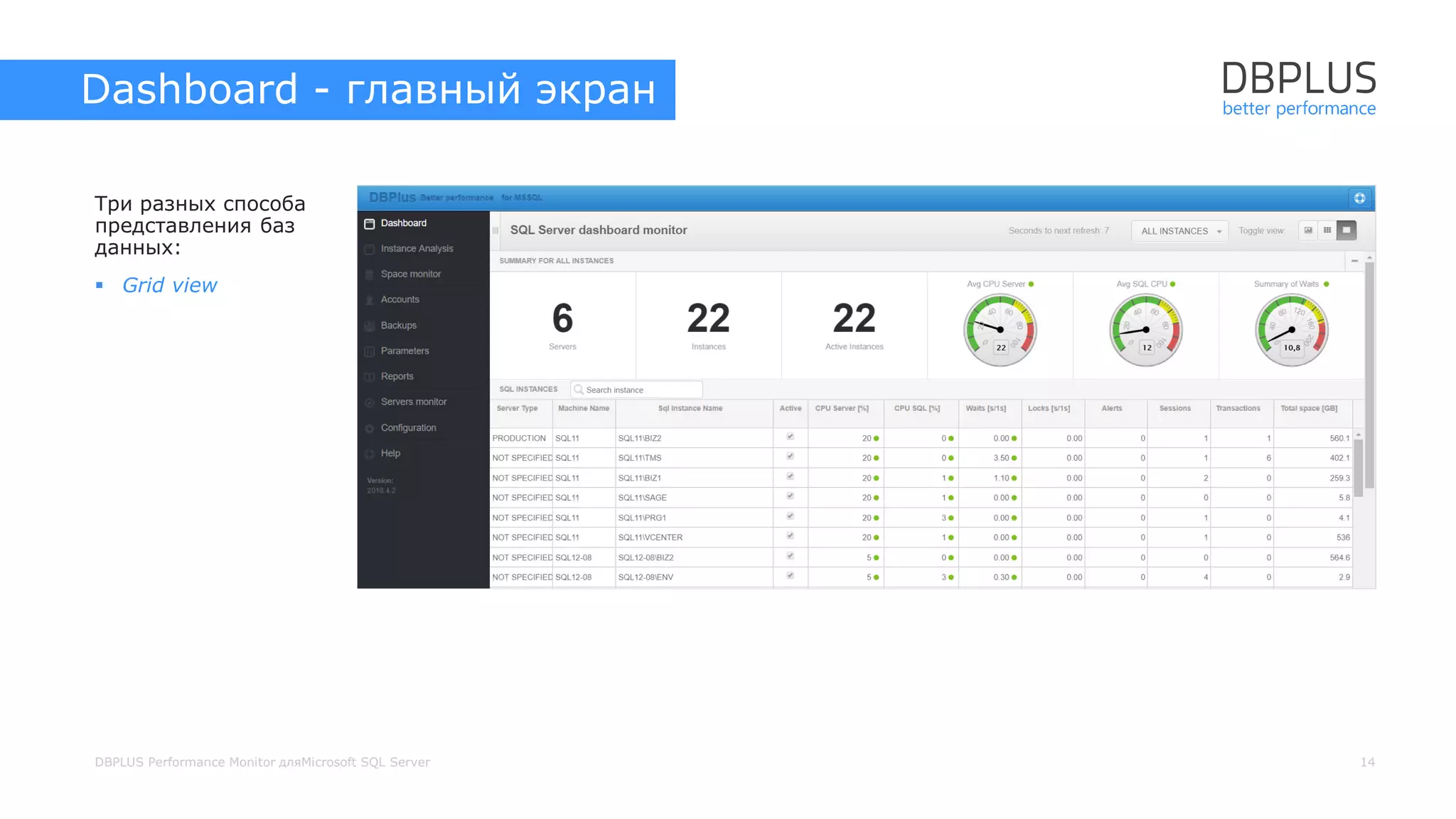Click the Configuration sidebar icon
The image size is (1456, 819).
point(370,428)
